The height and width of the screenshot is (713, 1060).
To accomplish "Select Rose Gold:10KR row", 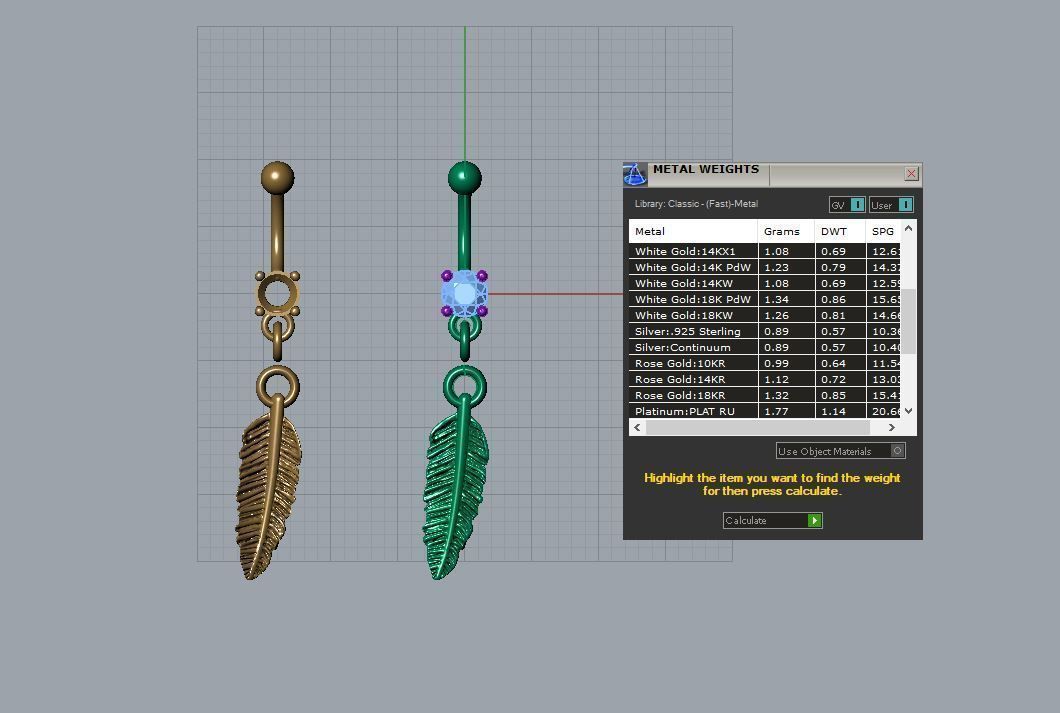I will click(765, 363).
